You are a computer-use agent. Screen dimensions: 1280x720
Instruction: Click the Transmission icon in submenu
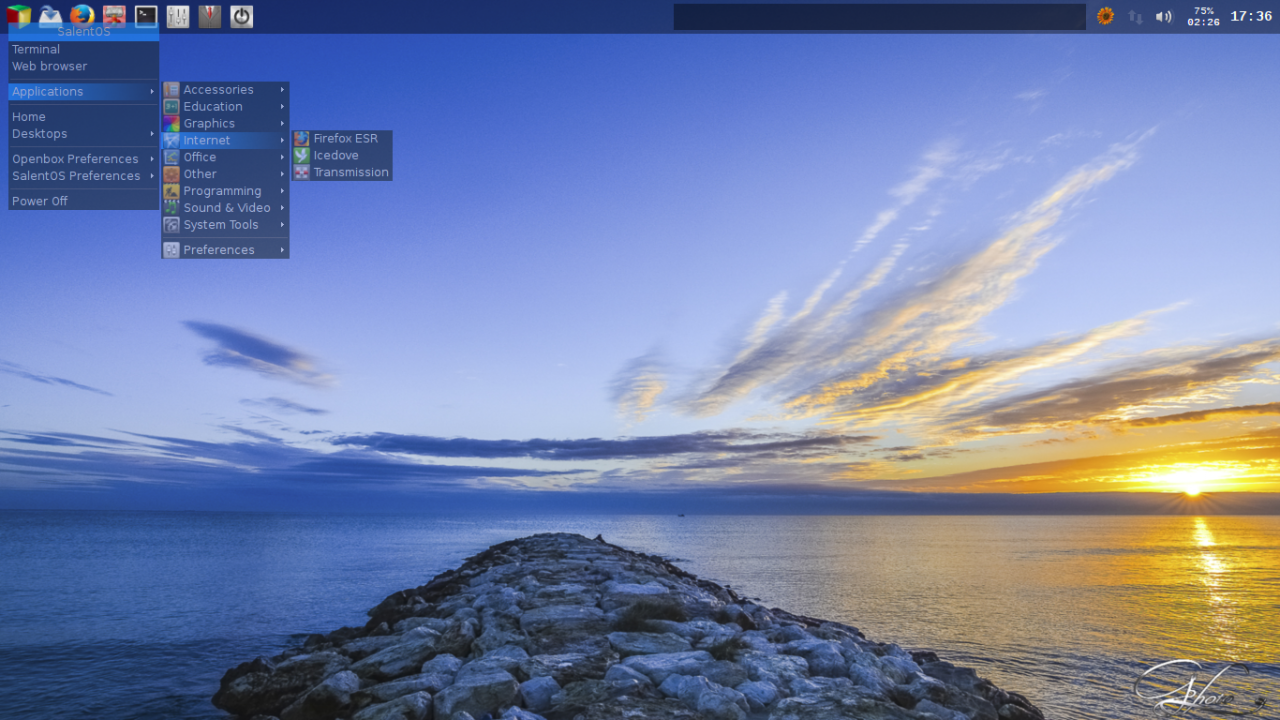click(x=301, y=172)
